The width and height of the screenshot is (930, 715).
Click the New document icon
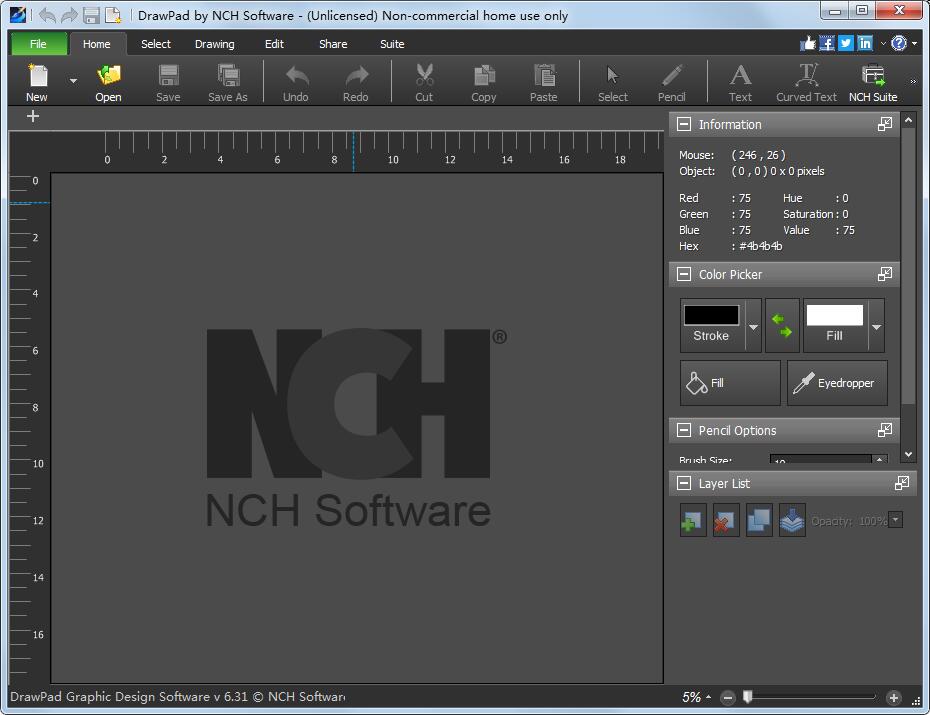[37, 75]
